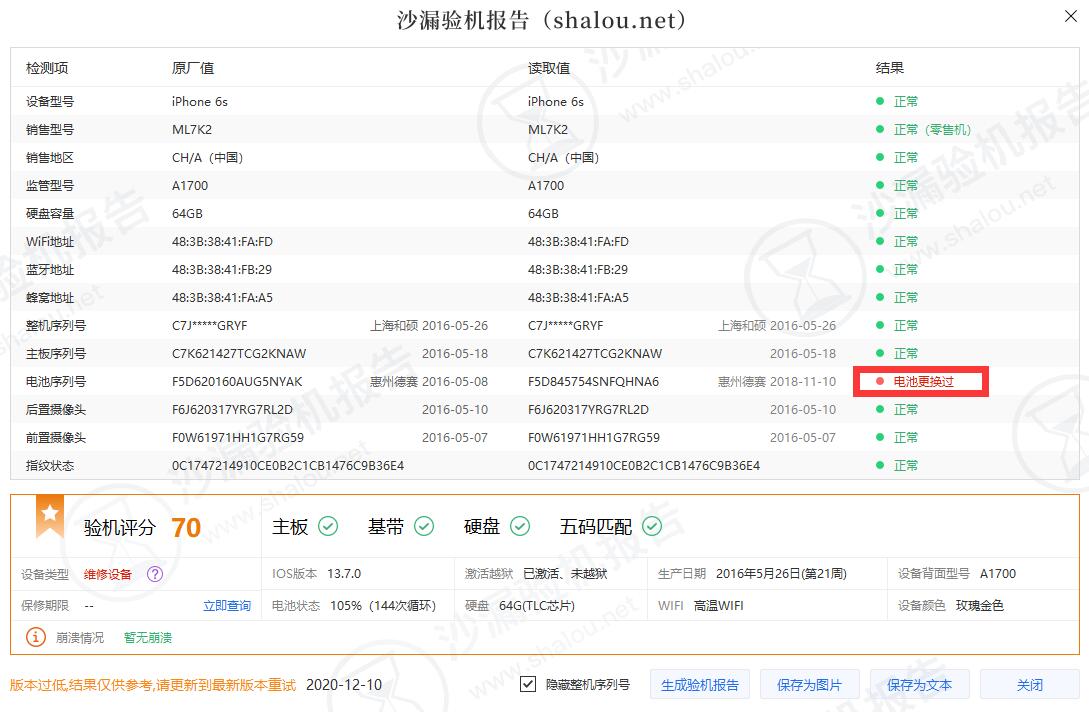This screenshot has width=1089, height=712.
Task: Click the 高温WIFI value
Action: coord(718,606)
